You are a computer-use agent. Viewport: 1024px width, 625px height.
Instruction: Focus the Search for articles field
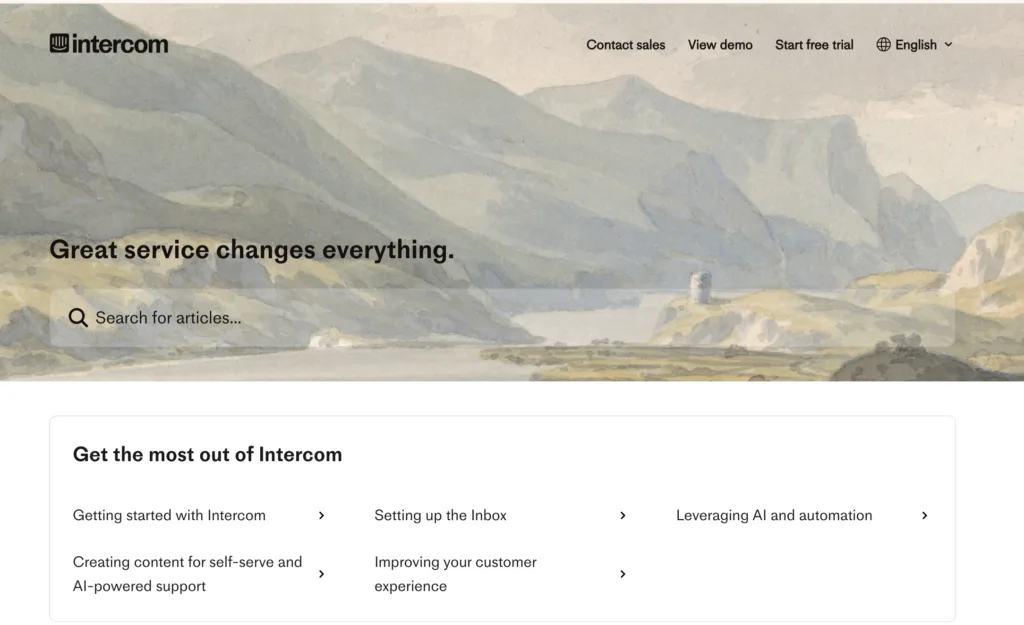pos(500,318)
